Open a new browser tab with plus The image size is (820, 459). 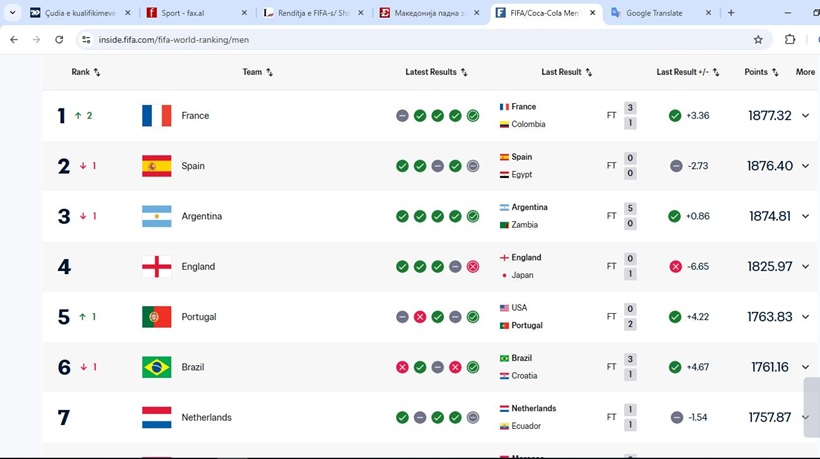[731, 13]
